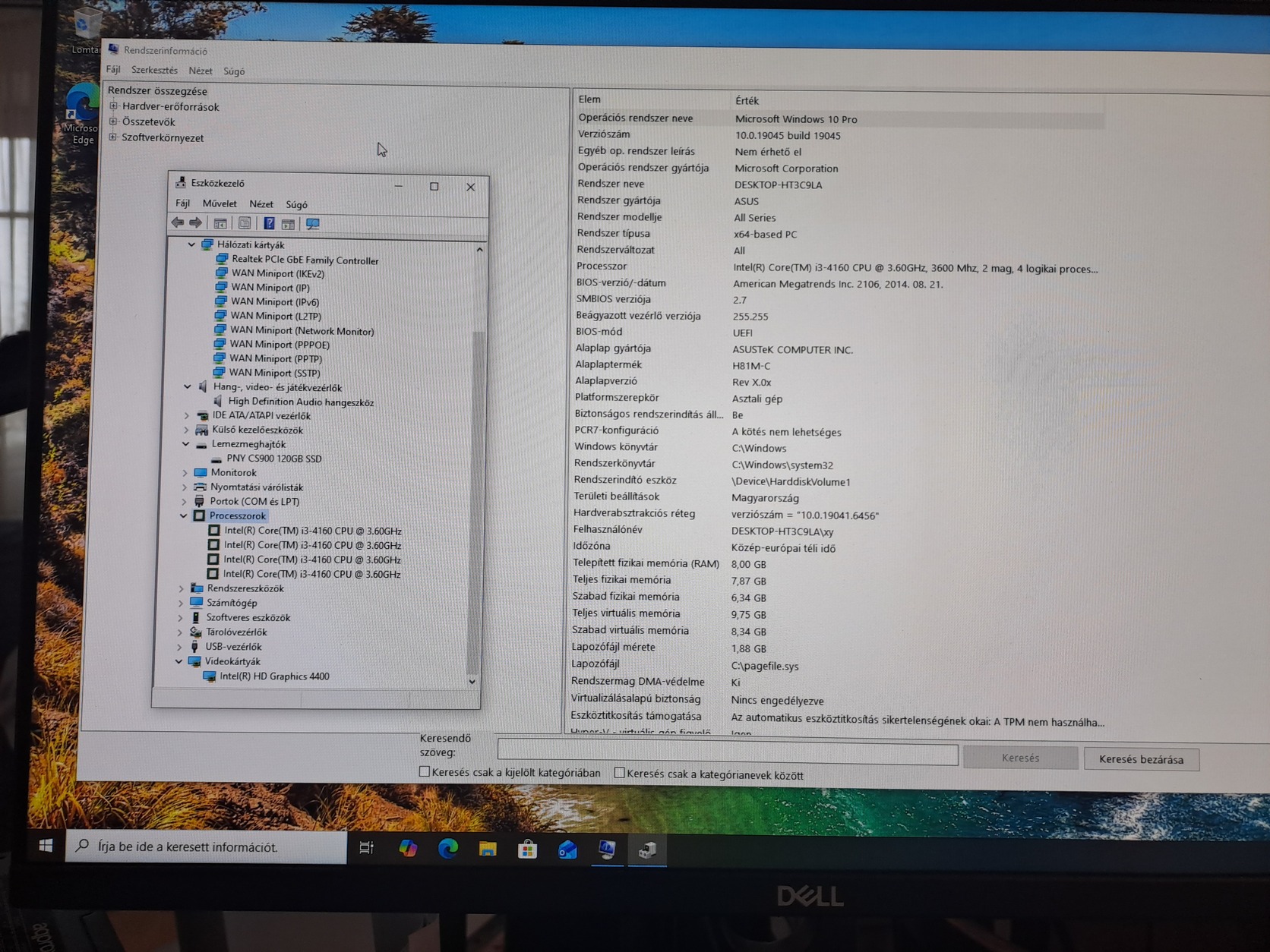
Task: Expand the Rendszereszközök node
Action: (x=181, y=588)
